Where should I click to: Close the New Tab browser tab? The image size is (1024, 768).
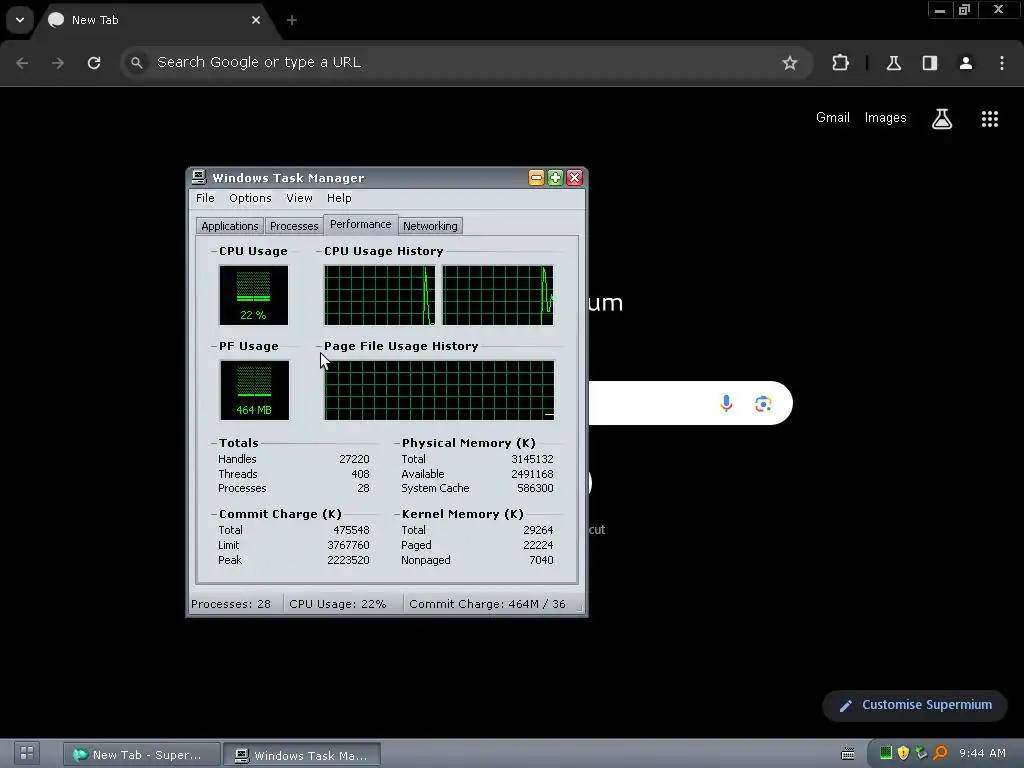pos(256,20)
